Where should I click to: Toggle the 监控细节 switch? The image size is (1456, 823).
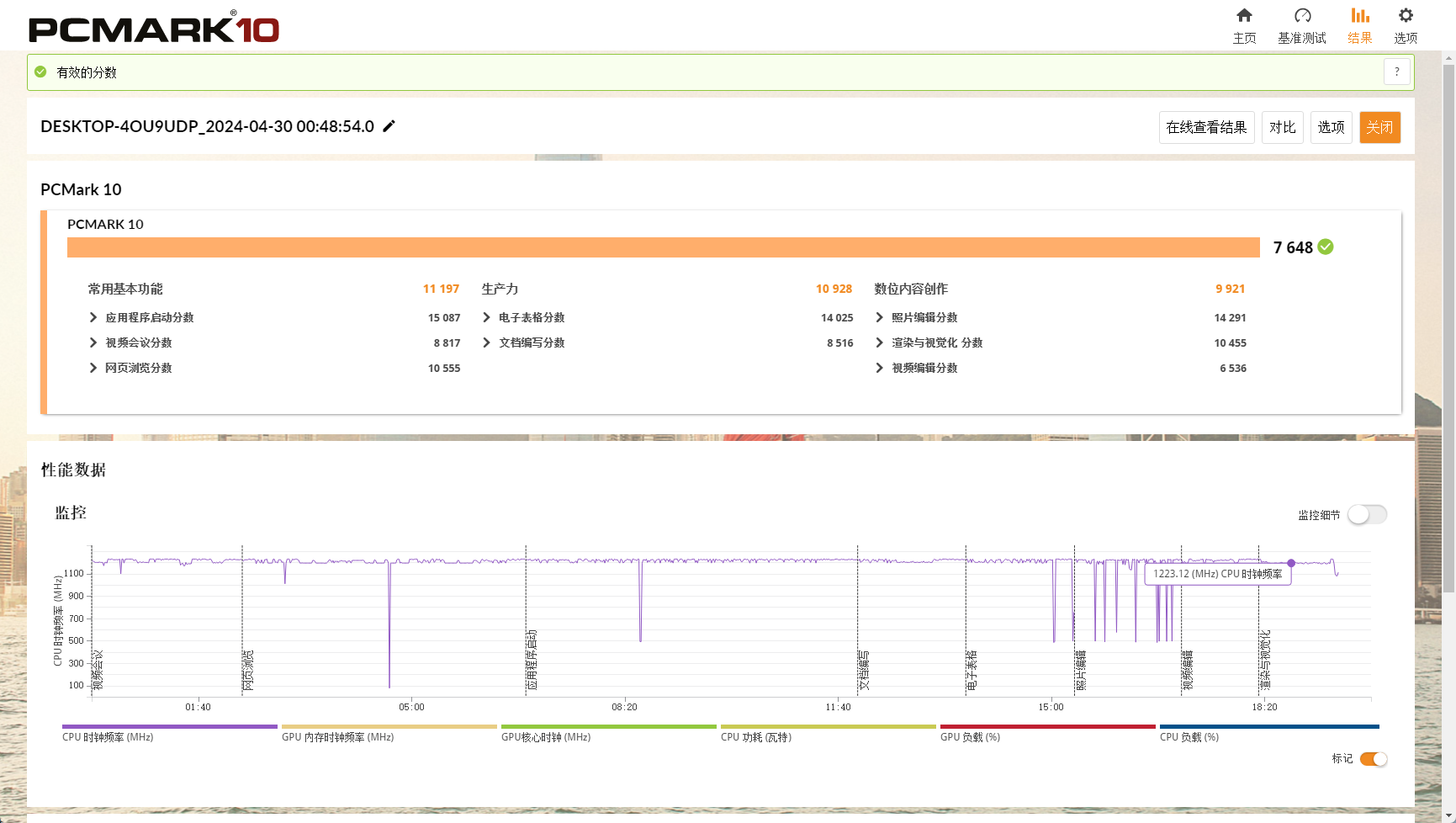(x=1367, y=514)
